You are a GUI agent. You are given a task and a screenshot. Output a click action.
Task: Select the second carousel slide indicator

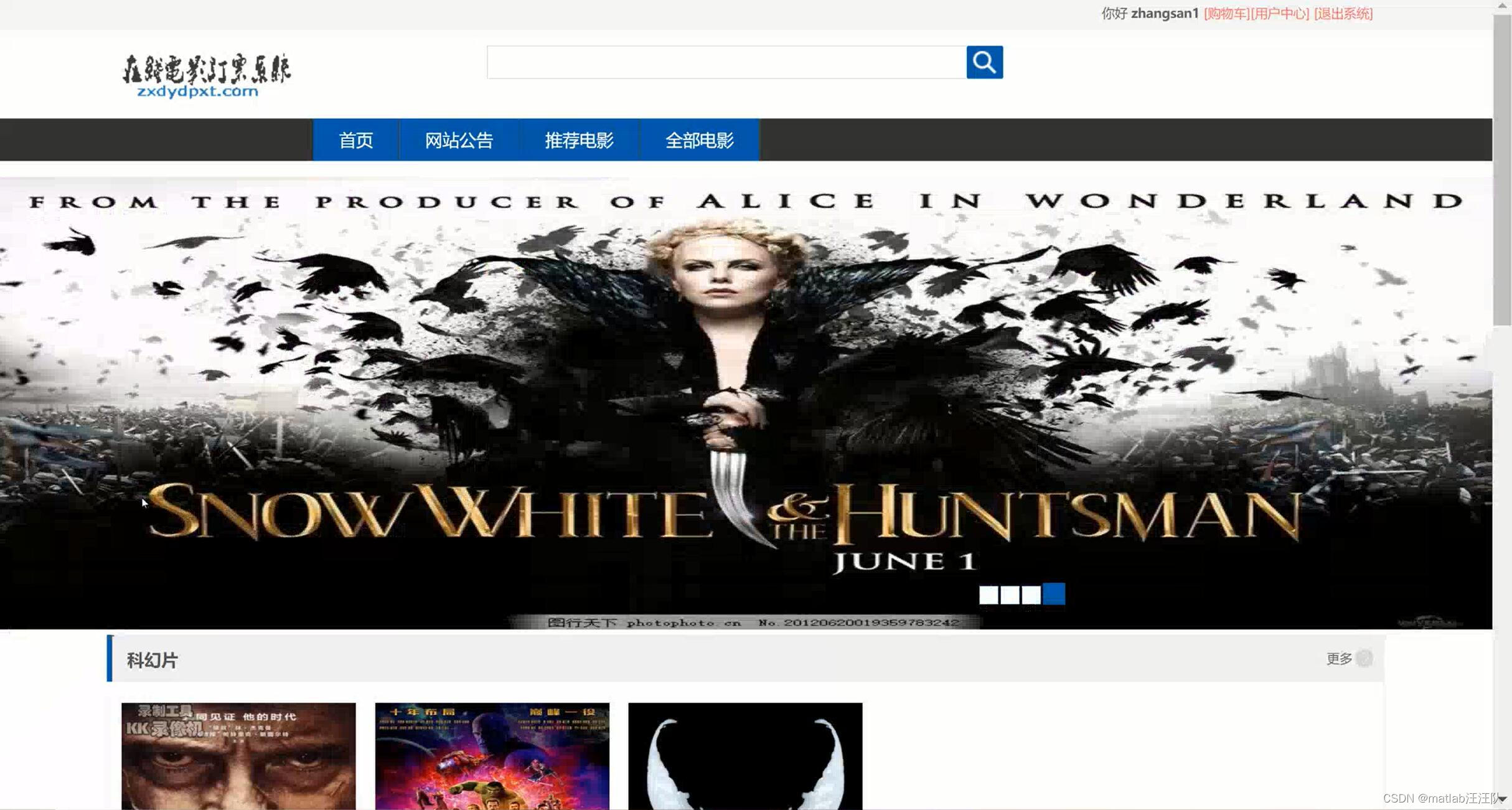(x=1010, y=595)
